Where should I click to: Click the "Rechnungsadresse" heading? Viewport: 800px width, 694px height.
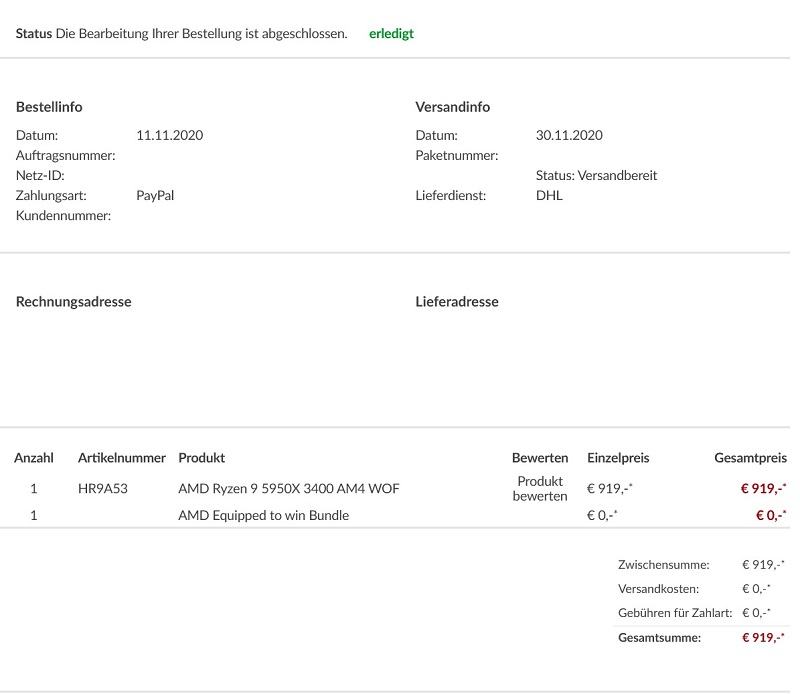73,302
